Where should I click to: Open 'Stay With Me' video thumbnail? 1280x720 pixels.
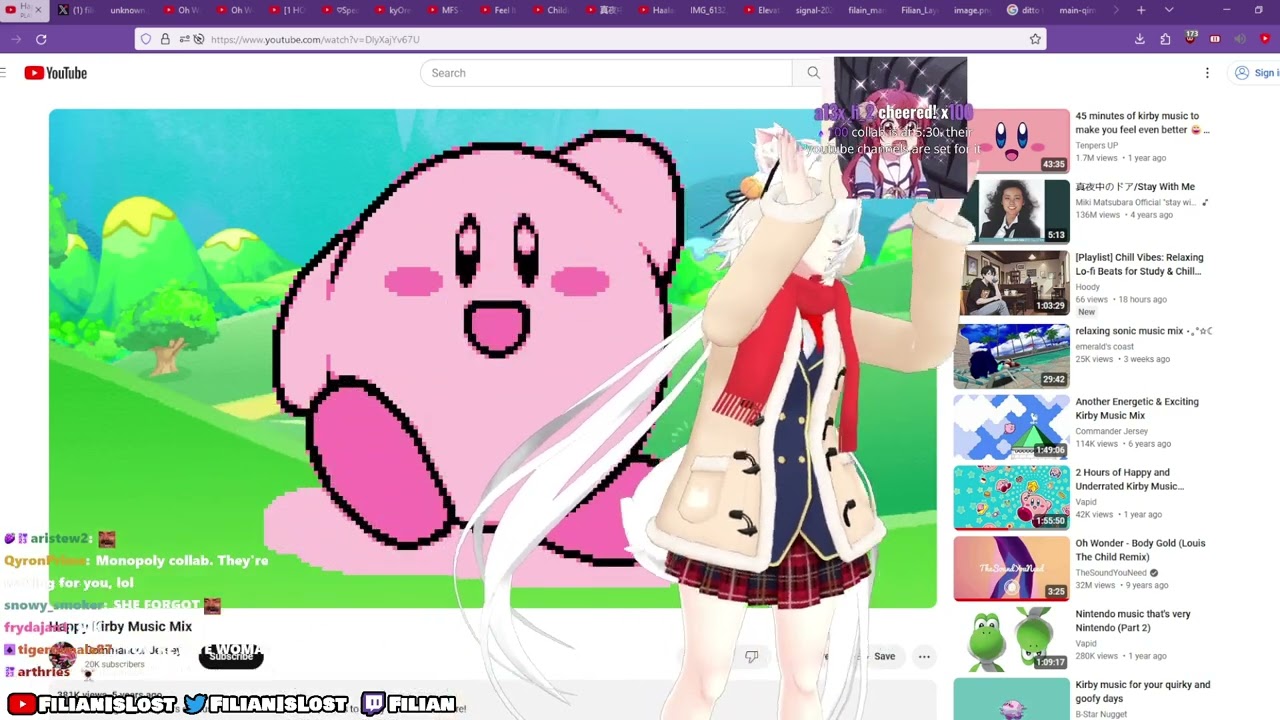(x=1014, y=212)
